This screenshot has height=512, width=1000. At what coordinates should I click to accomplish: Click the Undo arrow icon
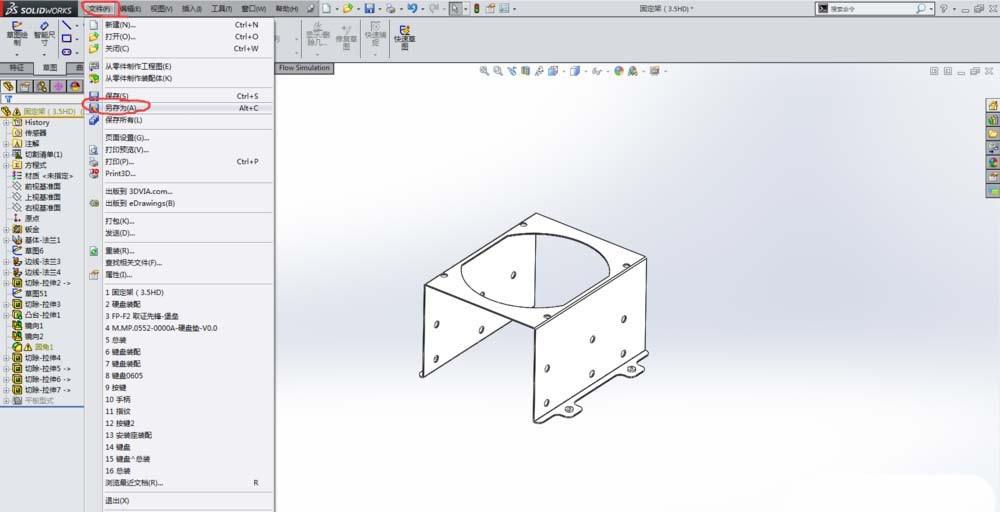pos(412,8)
